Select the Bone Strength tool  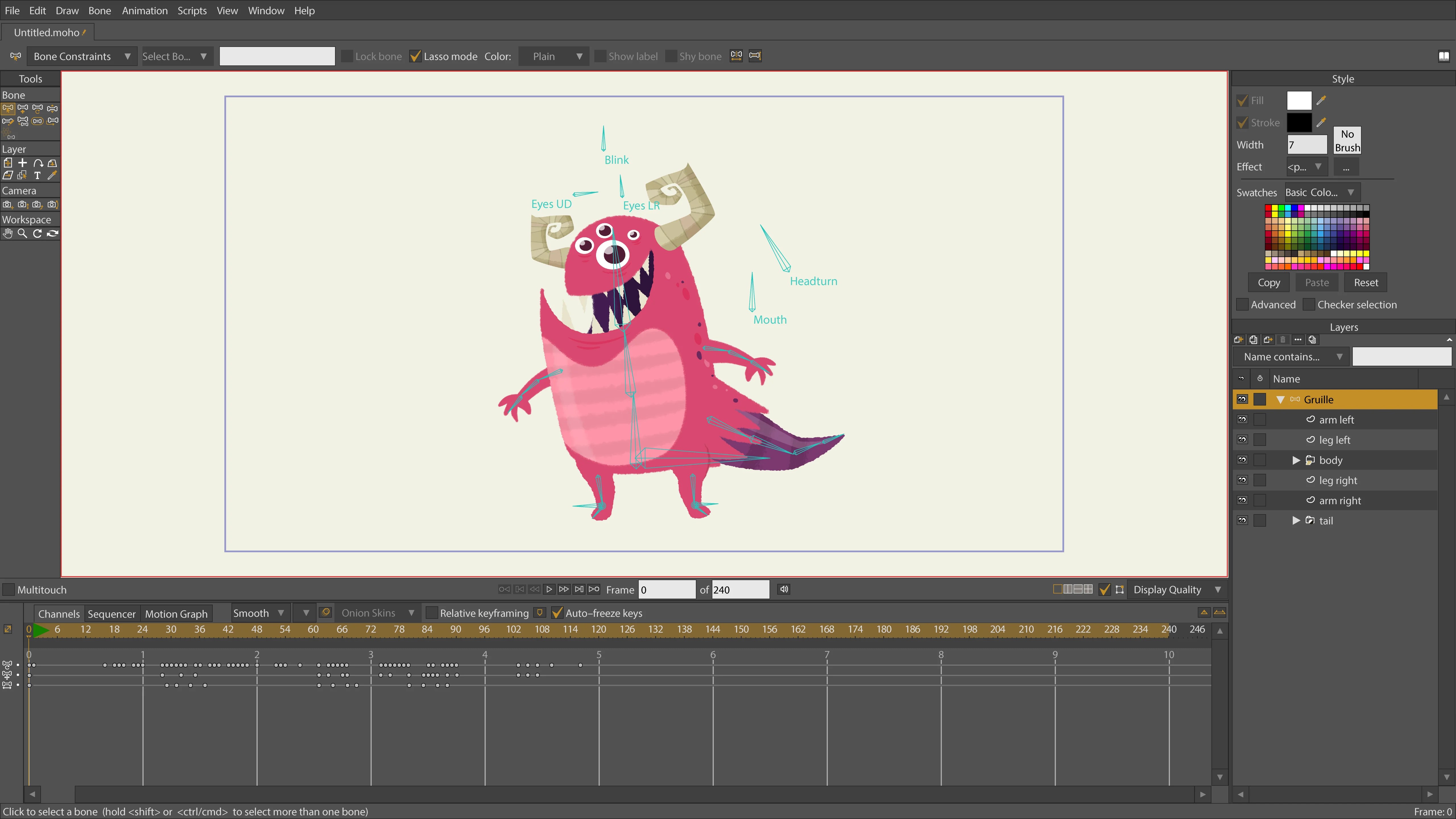37,121
